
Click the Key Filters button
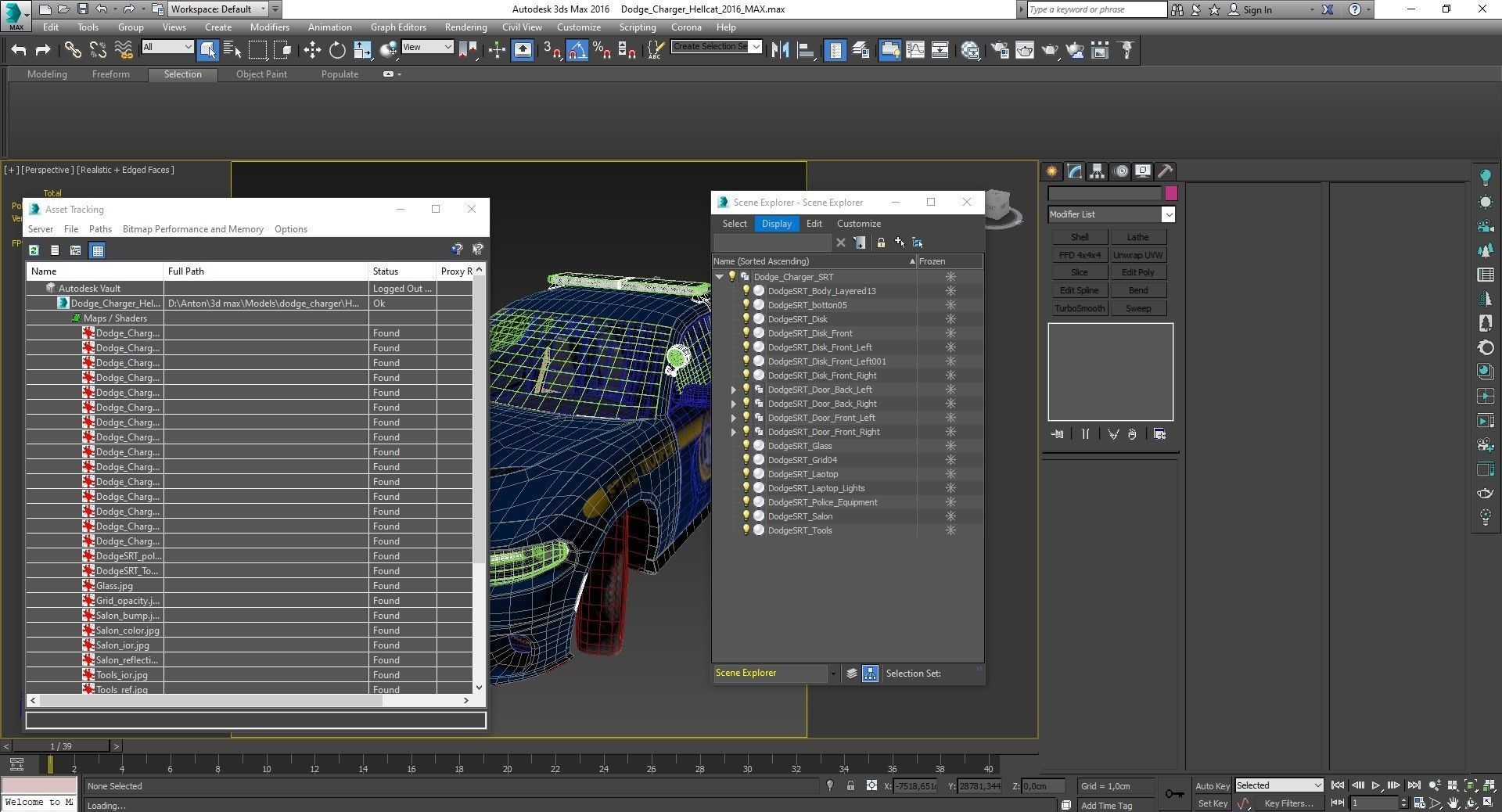click(1288, 803)
